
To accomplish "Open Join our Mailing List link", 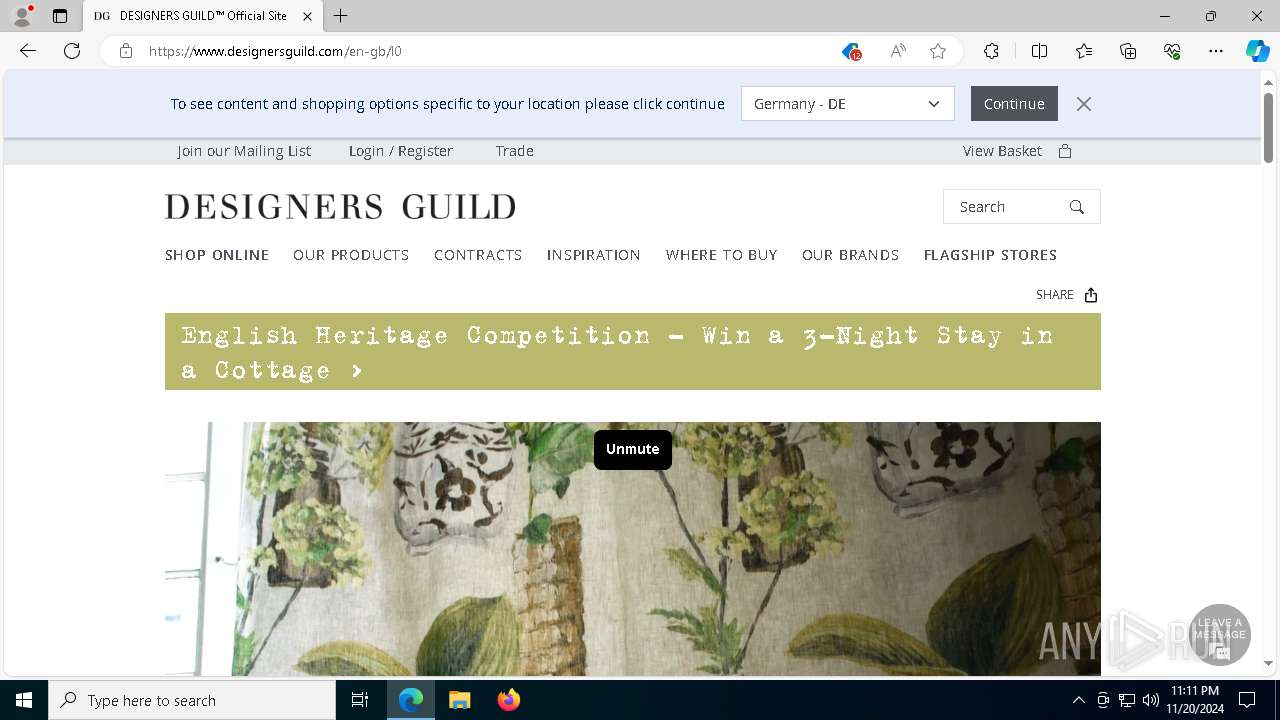I will [244, 151].
